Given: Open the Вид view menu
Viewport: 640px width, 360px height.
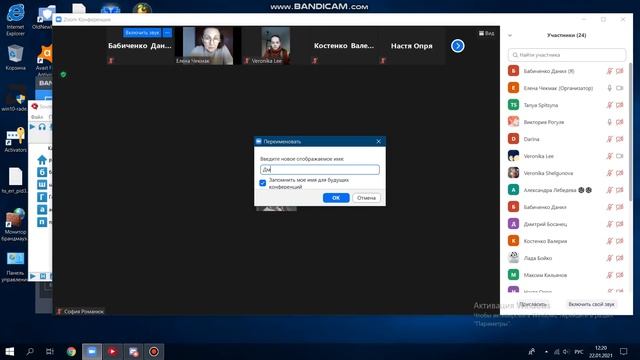Looking at the screenshot, I should [x=487, y=33].
